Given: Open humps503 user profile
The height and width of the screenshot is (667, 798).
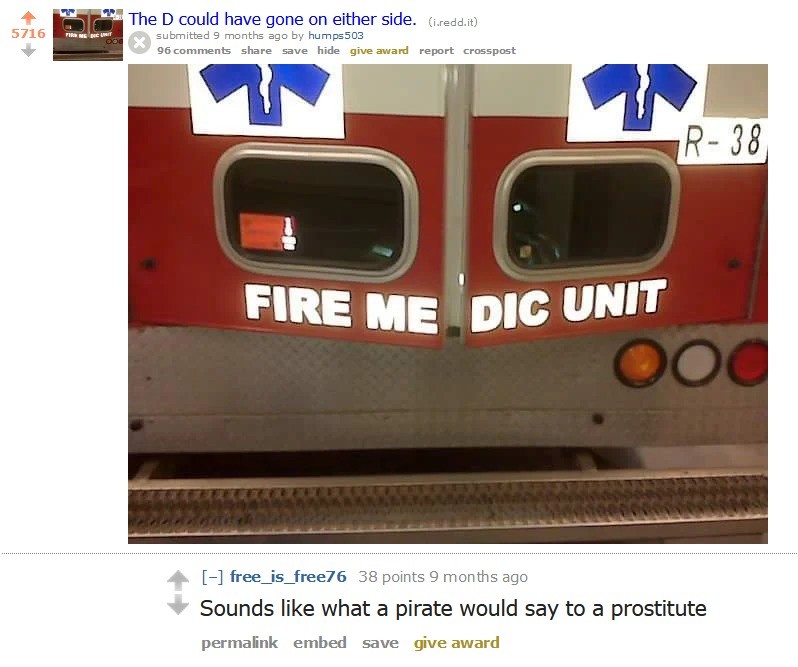Looking at the screenshot, I should coord(336,36).
